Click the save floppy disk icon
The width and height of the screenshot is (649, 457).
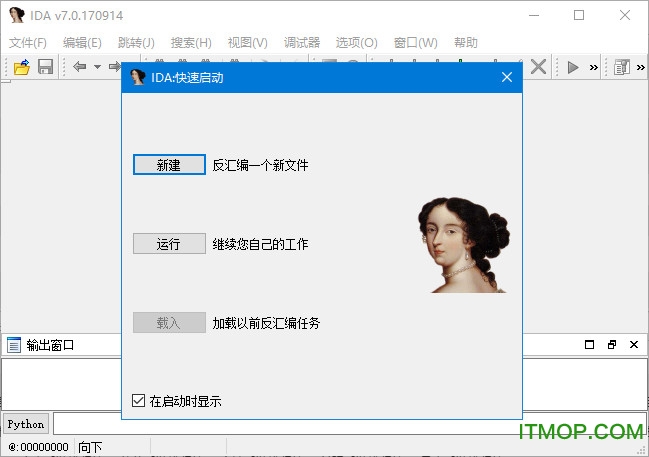[x=46, y=67]
